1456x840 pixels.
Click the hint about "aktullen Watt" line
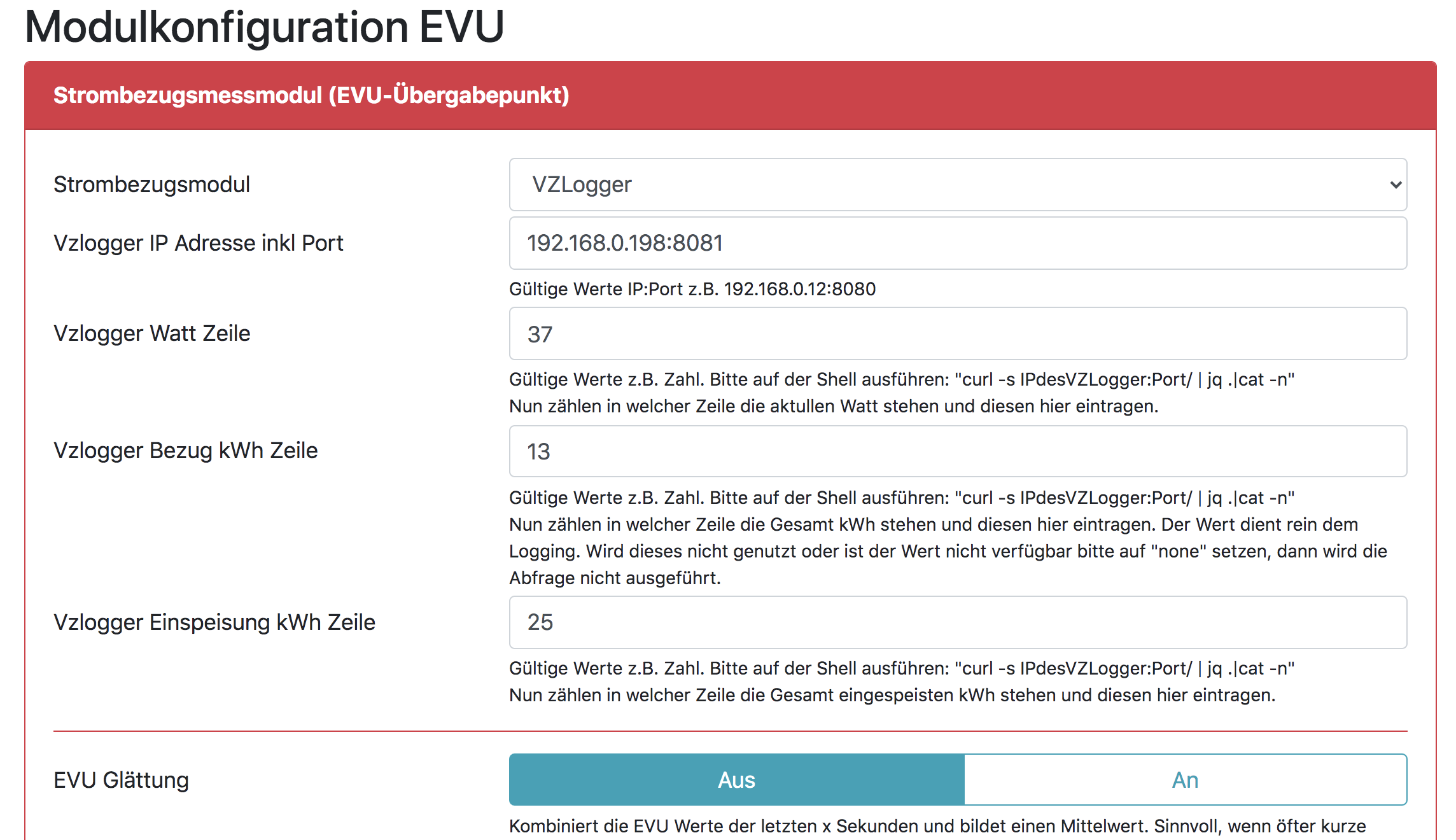[833, 406]
